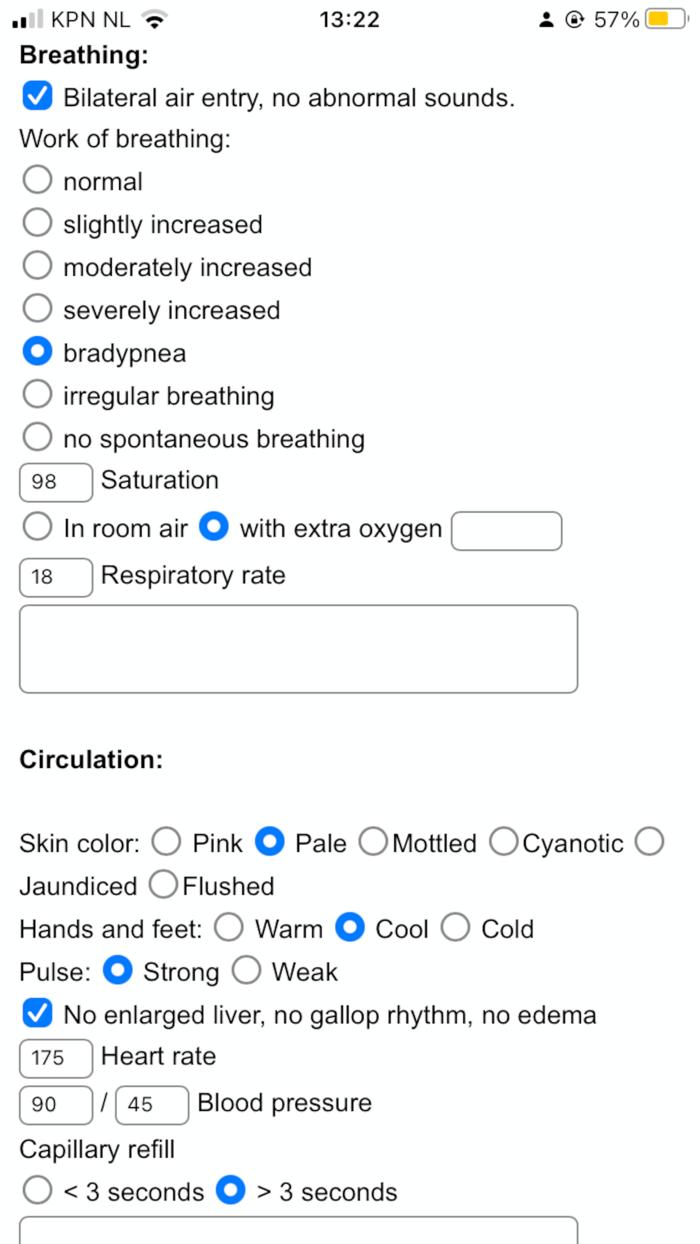Change pulse selection to 'Weak'
Screen dimensions: 700x1244
point(246,970)
